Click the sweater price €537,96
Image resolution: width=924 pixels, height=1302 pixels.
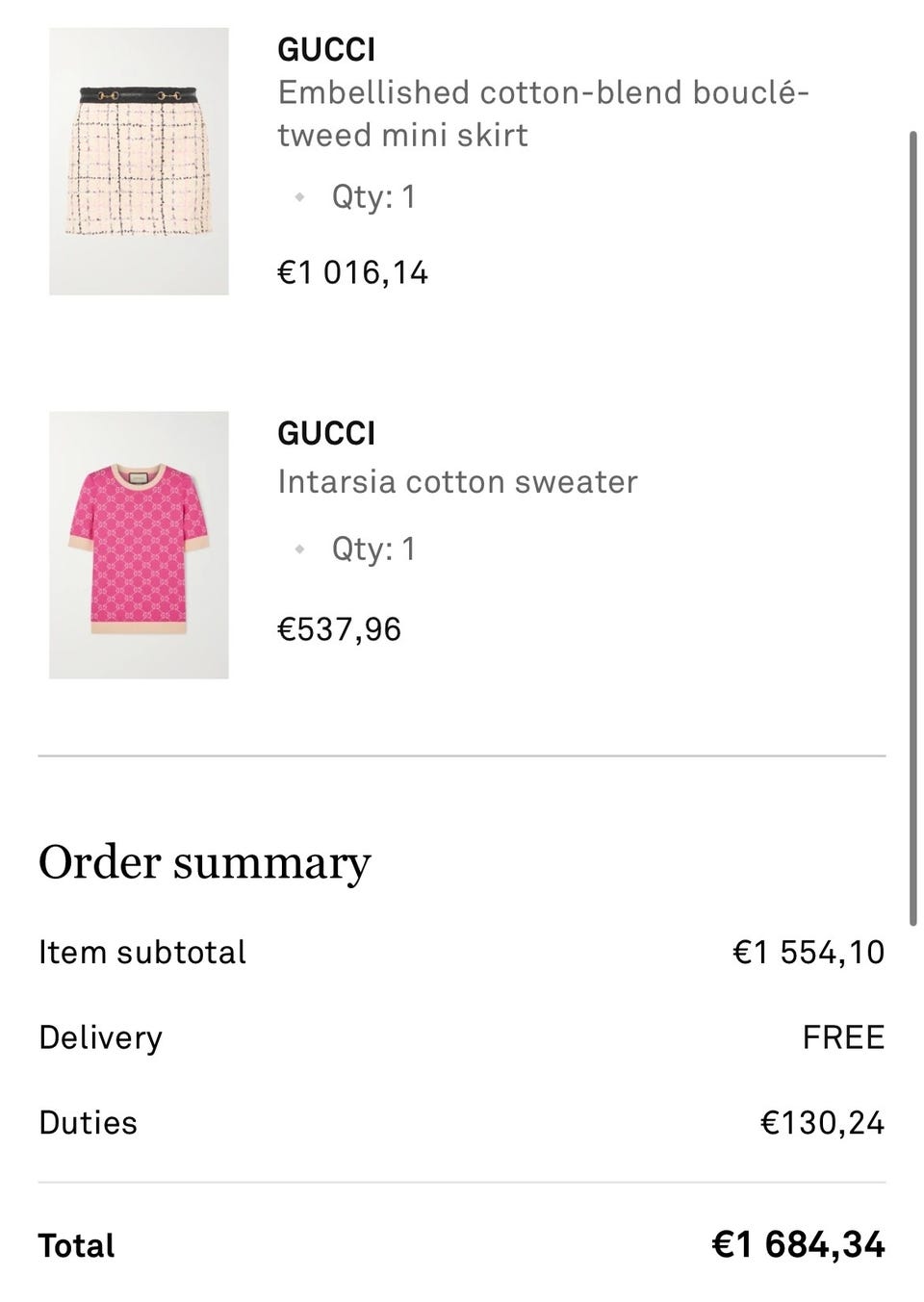point(339,629)
